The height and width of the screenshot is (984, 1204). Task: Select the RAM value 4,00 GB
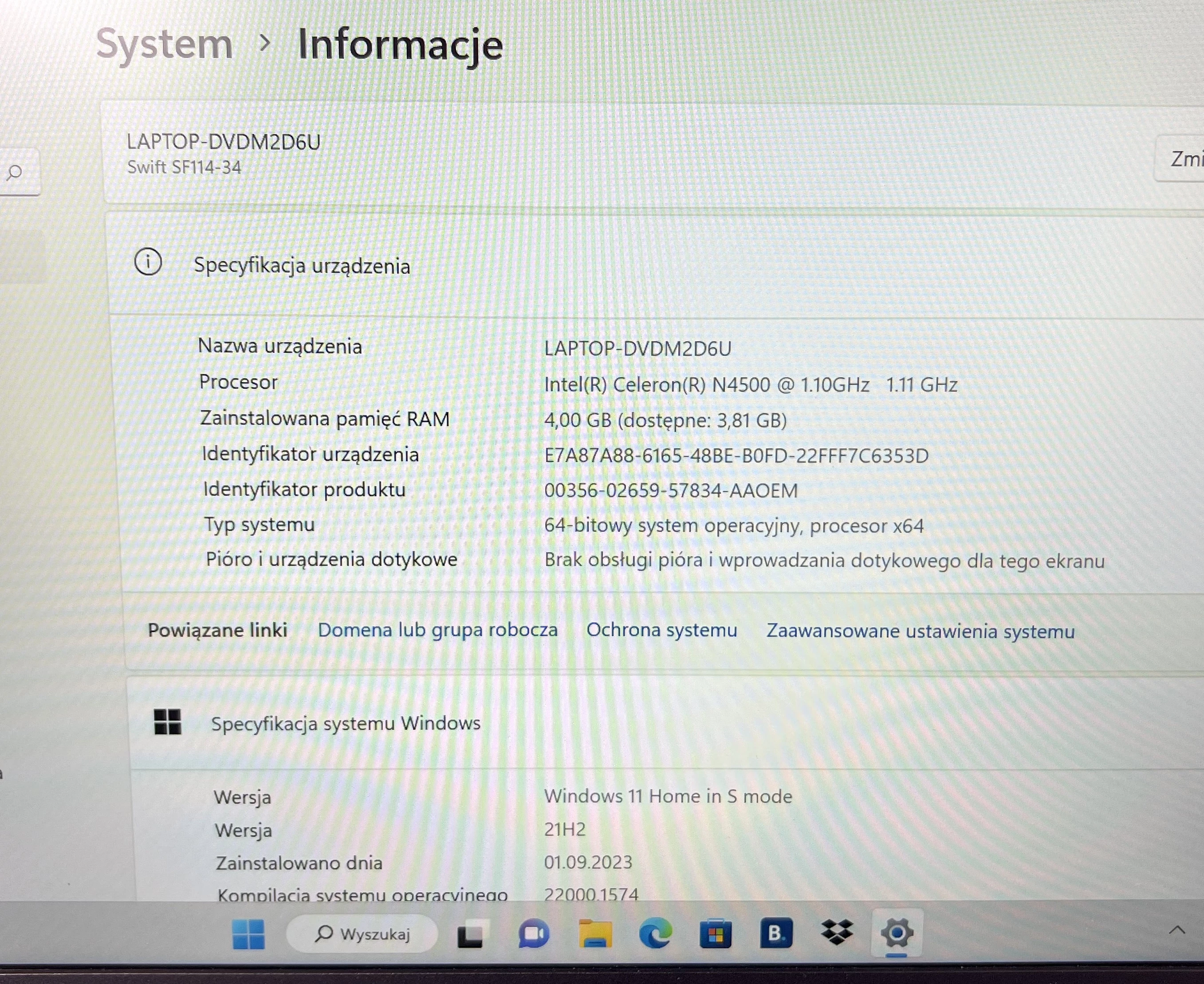(577, 420)
